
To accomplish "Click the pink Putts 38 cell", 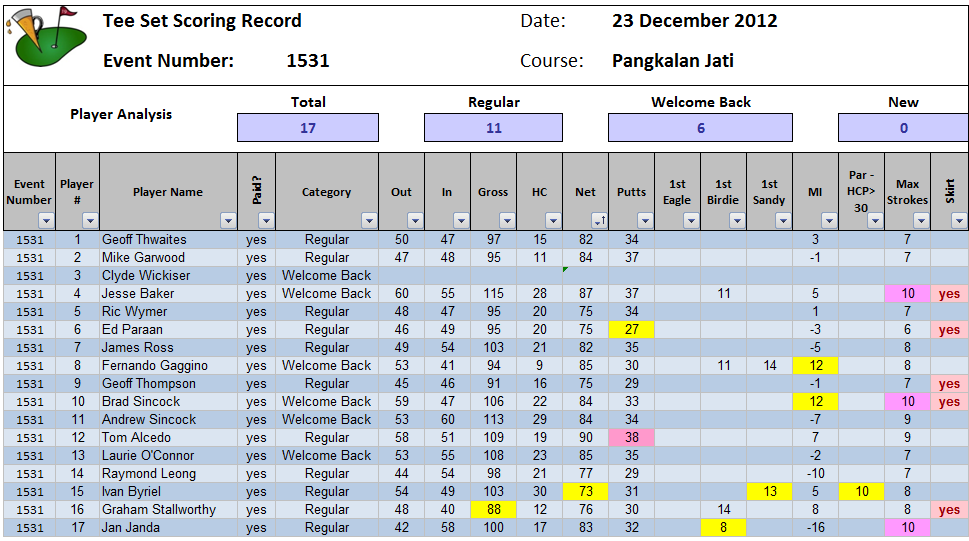I will click(x=631, y=438).
